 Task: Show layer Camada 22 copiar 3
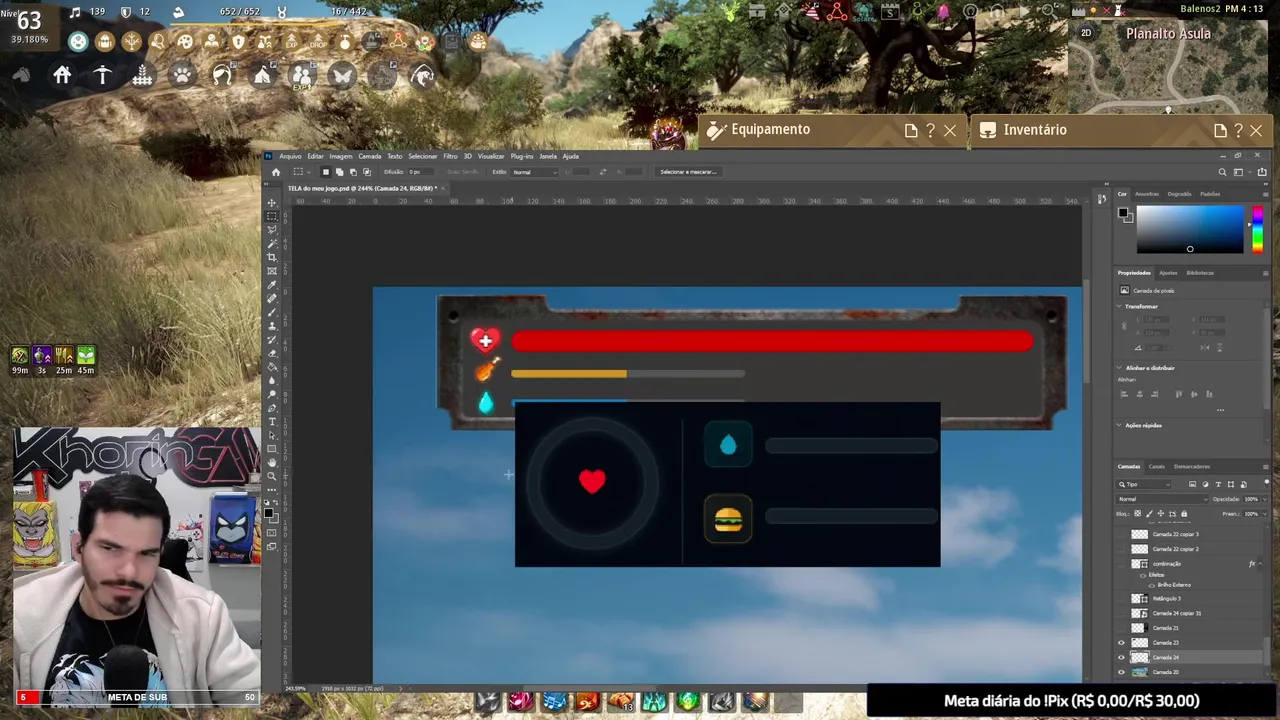point(1121,534)
